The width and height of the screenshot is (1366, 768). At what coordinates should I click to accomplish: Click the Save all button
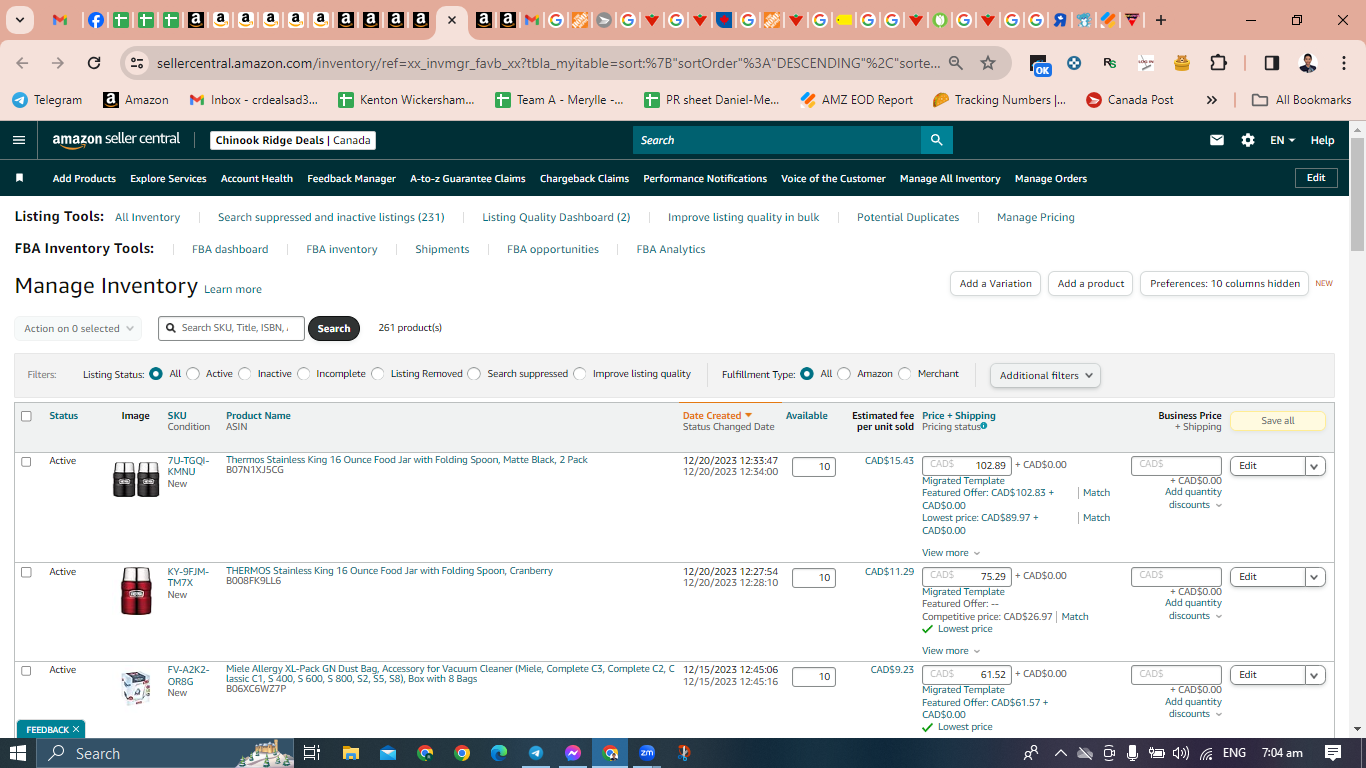tap(1278, 421)
